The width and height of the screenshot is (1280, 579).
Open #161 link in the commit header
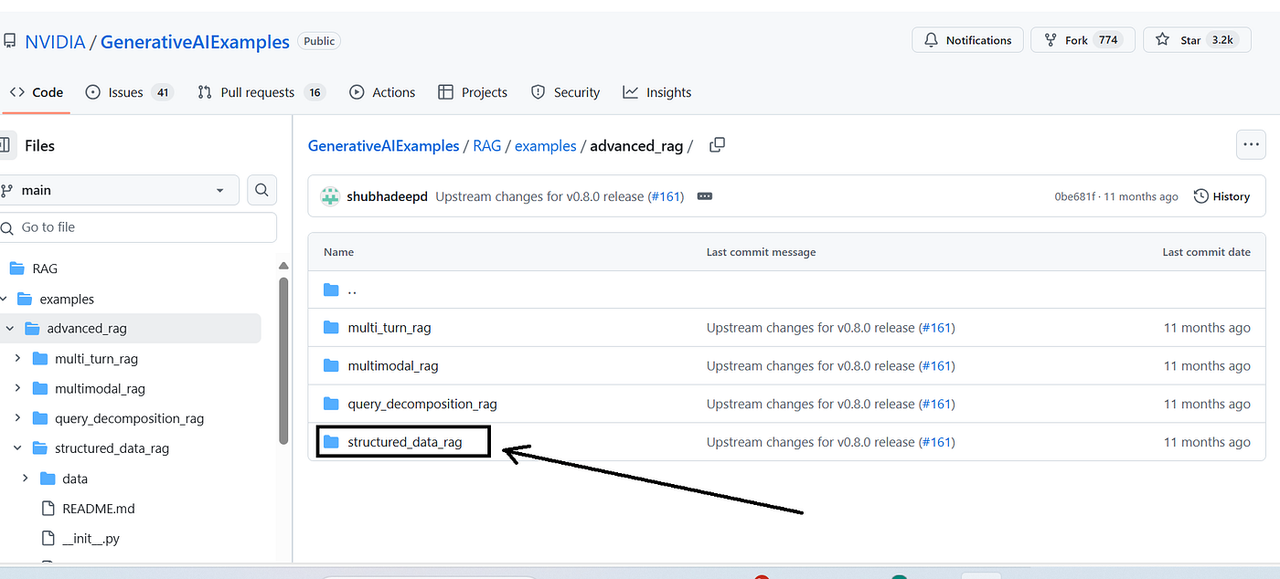[666, 196]
